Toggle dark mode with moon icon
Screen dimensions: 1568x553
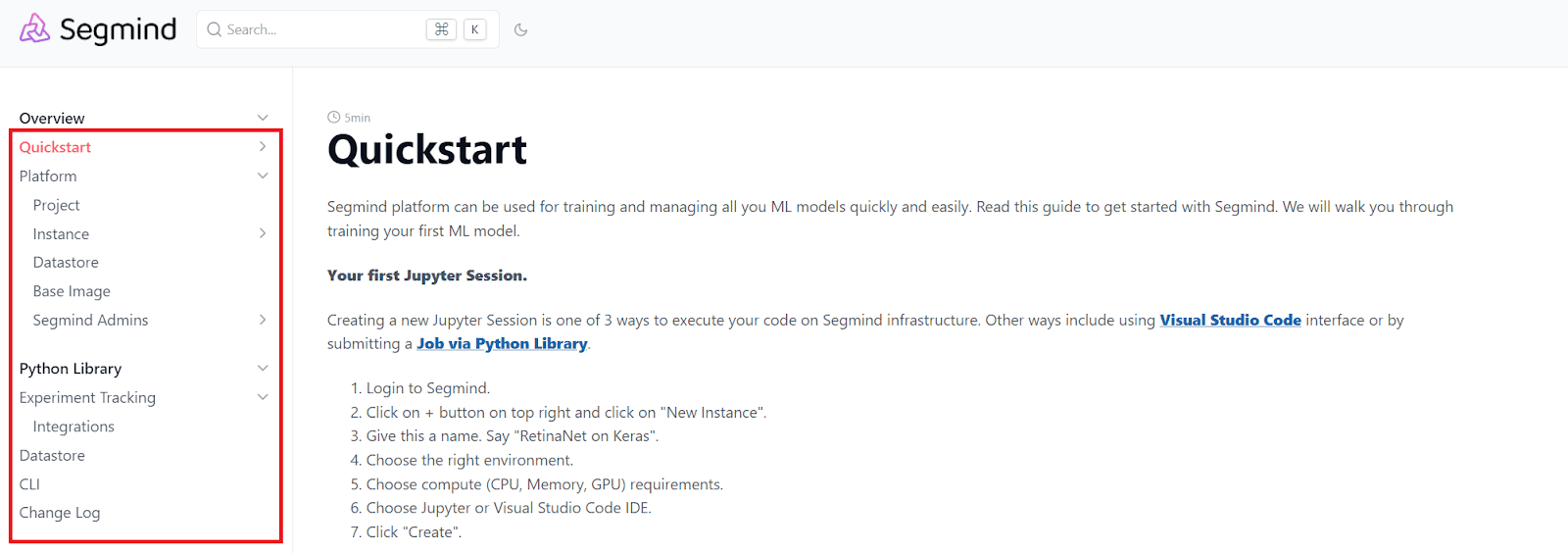(520, 29)
